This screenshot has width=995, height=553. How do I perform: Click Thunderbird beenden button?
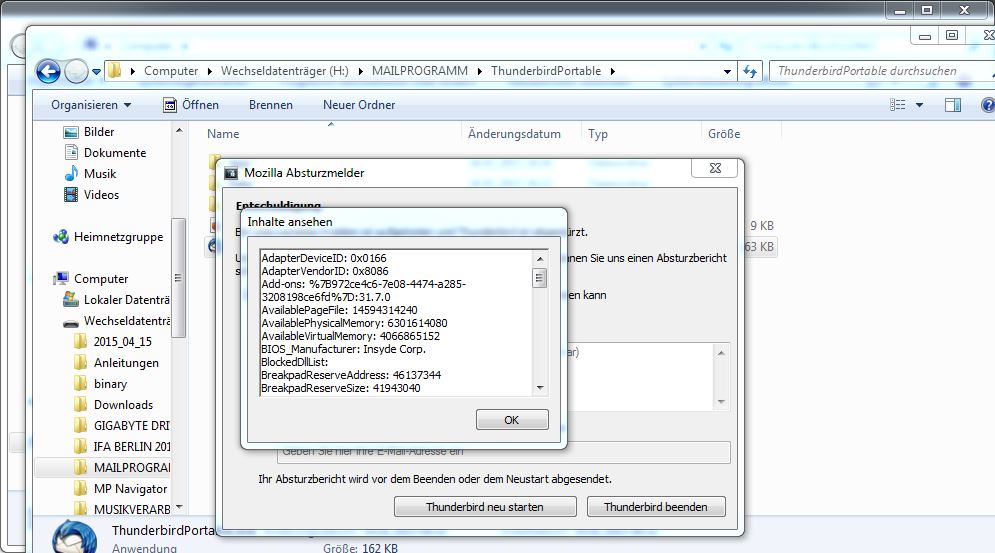[656, 507]
